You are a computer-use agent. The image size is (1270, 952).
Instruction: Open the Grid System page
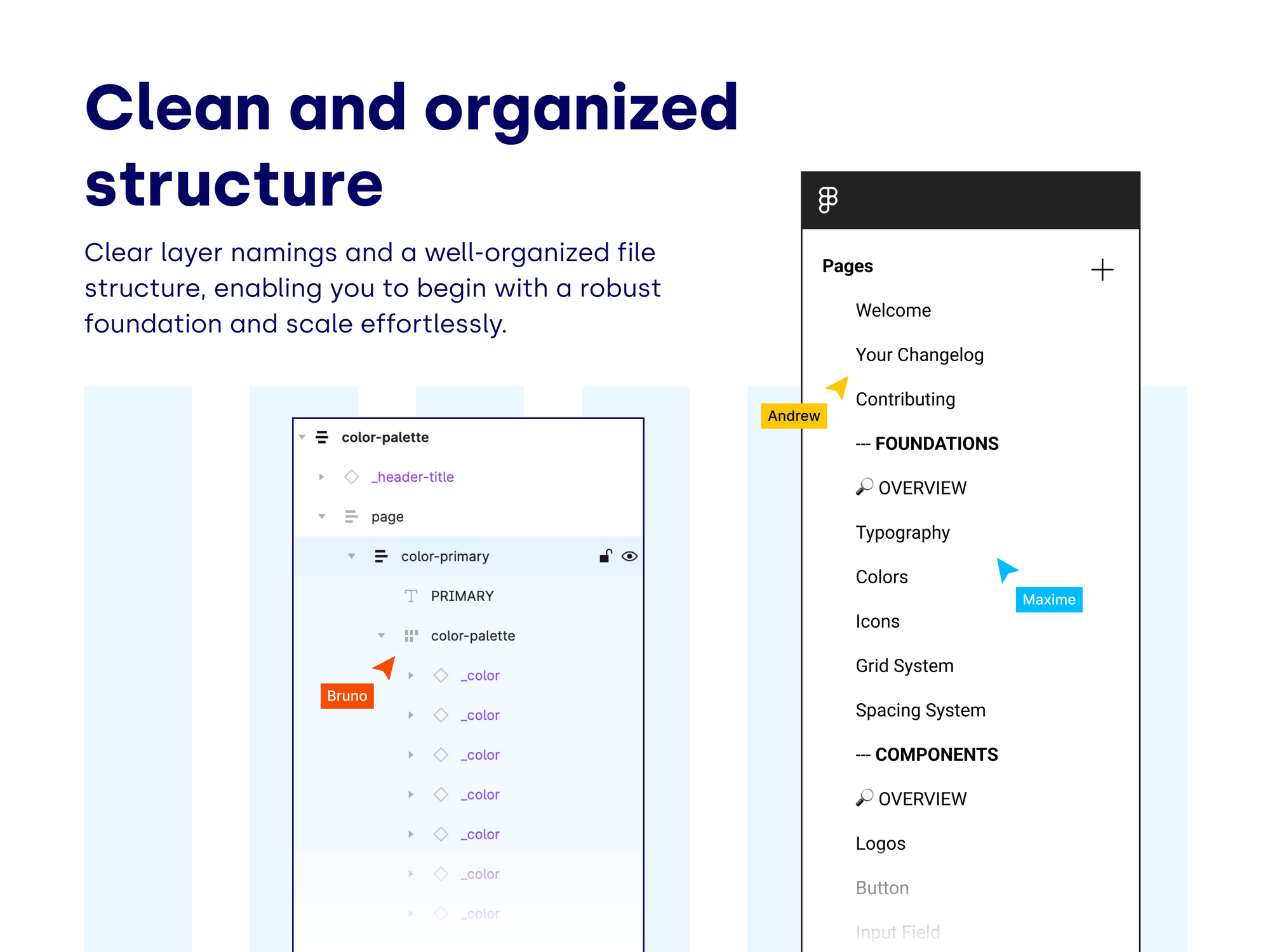[x=904, y=665]
